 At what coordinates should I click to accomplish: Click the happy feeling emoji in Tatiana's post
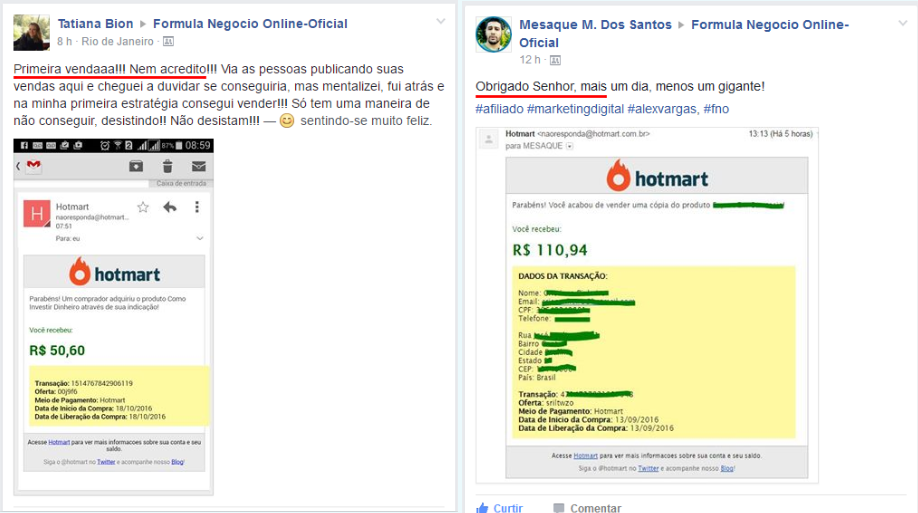(286, 121)
